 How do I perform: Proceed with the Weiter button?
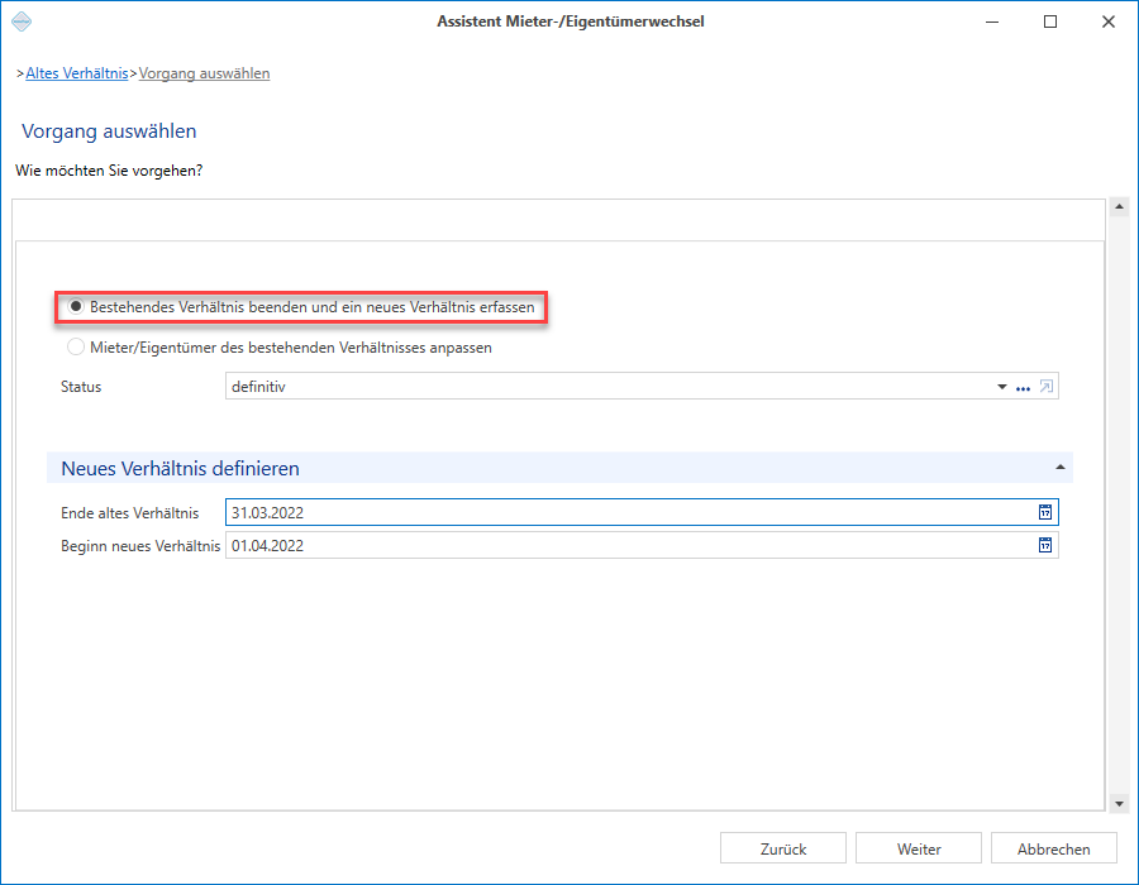tap(918, 849)
